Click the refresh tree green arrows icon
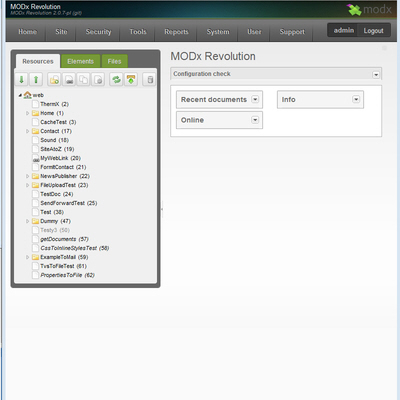Image resolution: width=400 pixels, height=400 pixels. [116, 80]
